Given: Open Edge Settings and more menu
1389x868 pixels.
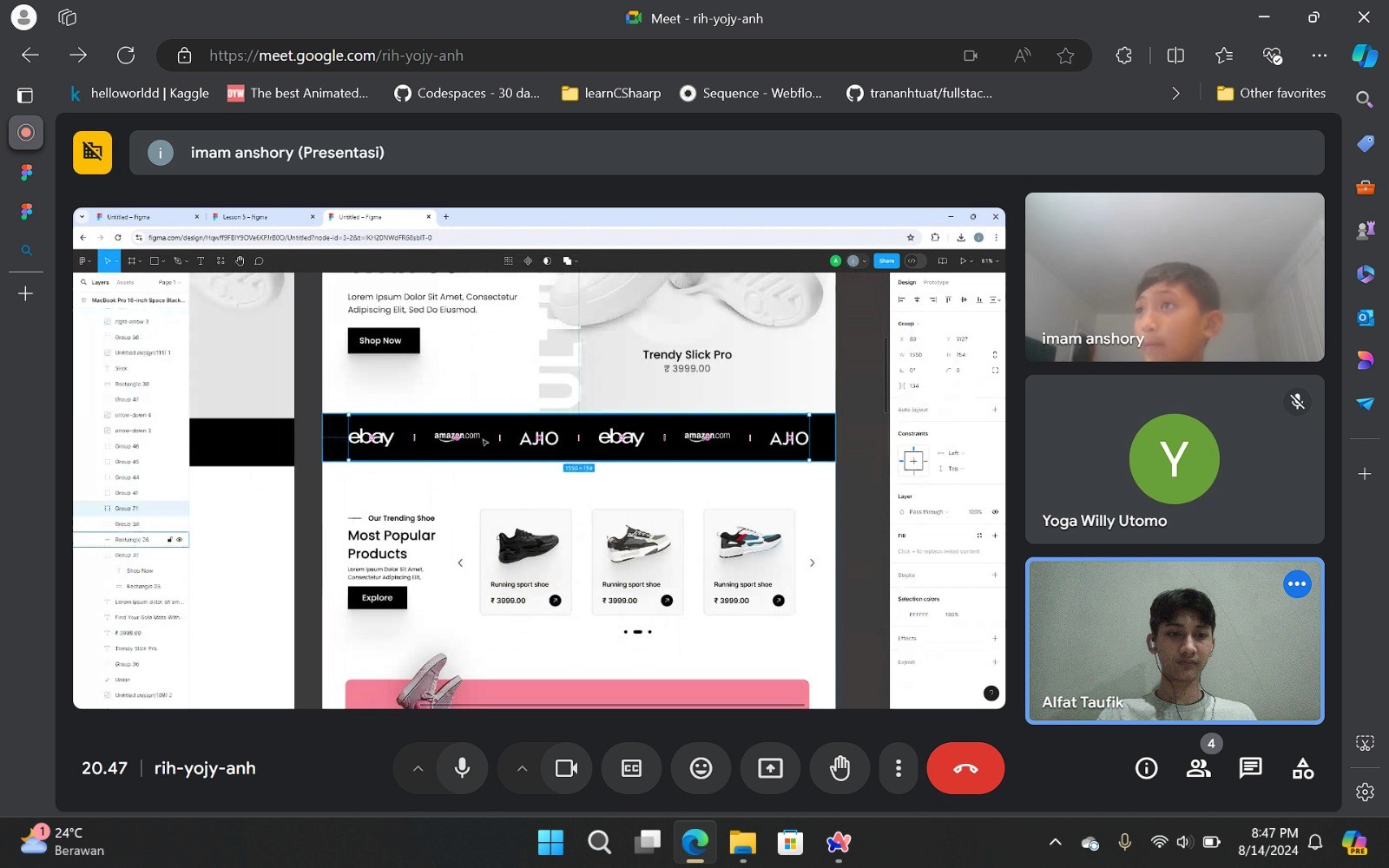Looking at the screenshot, I should point(1320,56).
